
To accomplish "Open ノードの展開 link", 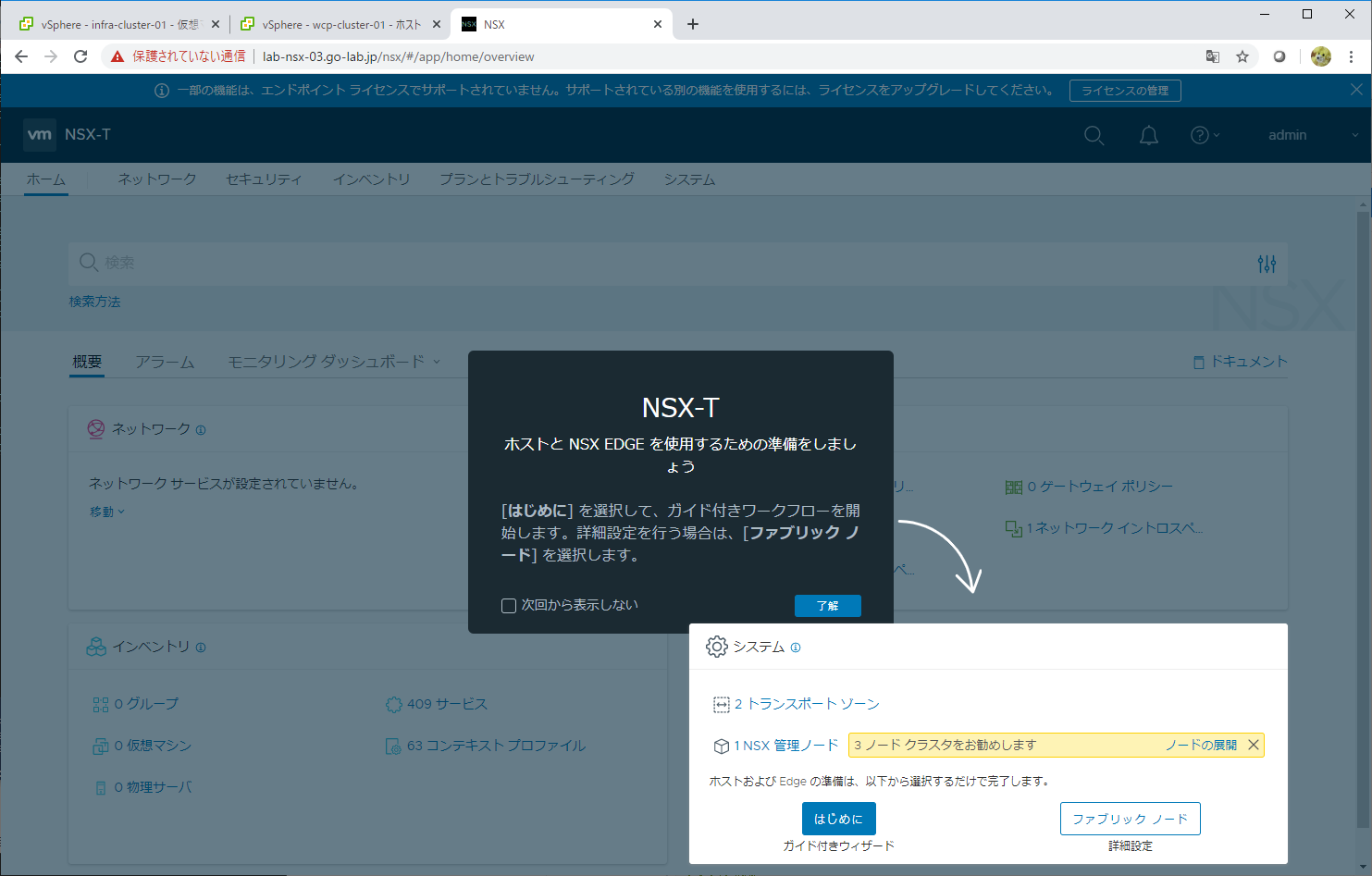I will point(1201,745).
